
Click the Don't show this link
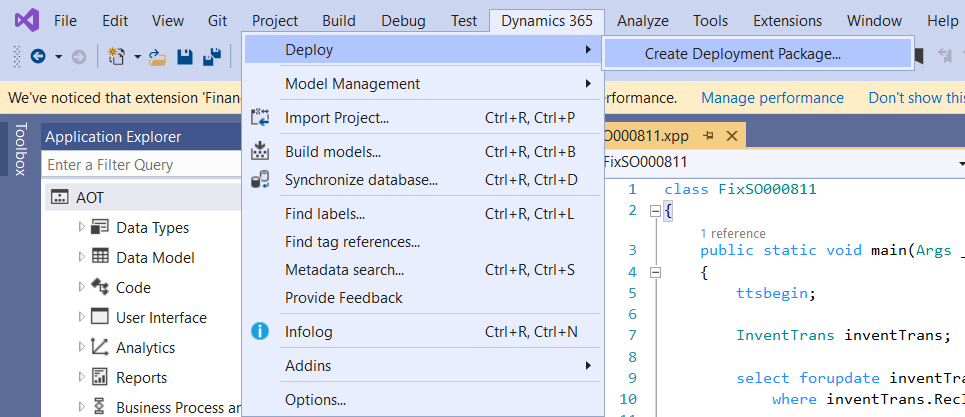tap(916, 98)
